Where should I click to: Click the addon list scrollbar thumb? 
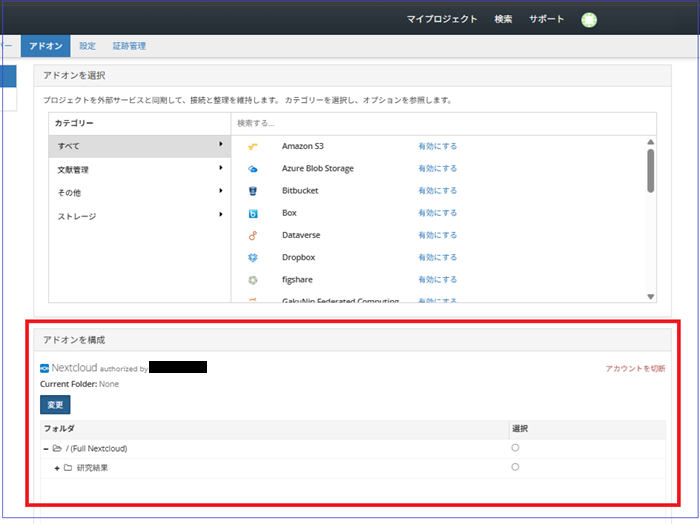pos(651,169)
